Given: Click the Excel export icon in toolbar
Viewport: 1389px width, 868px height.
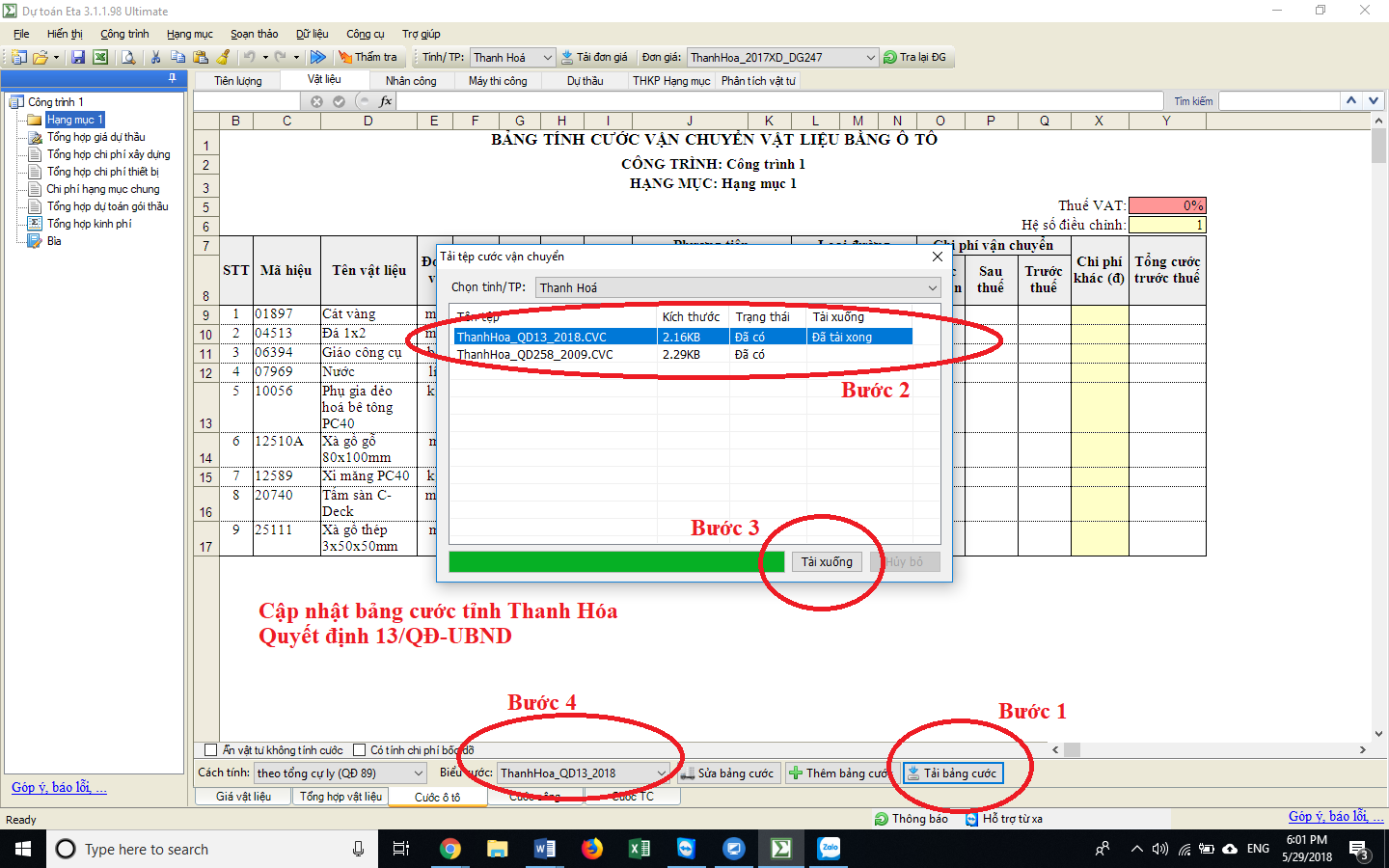Looking at the screenshot, I should [99, 58].
